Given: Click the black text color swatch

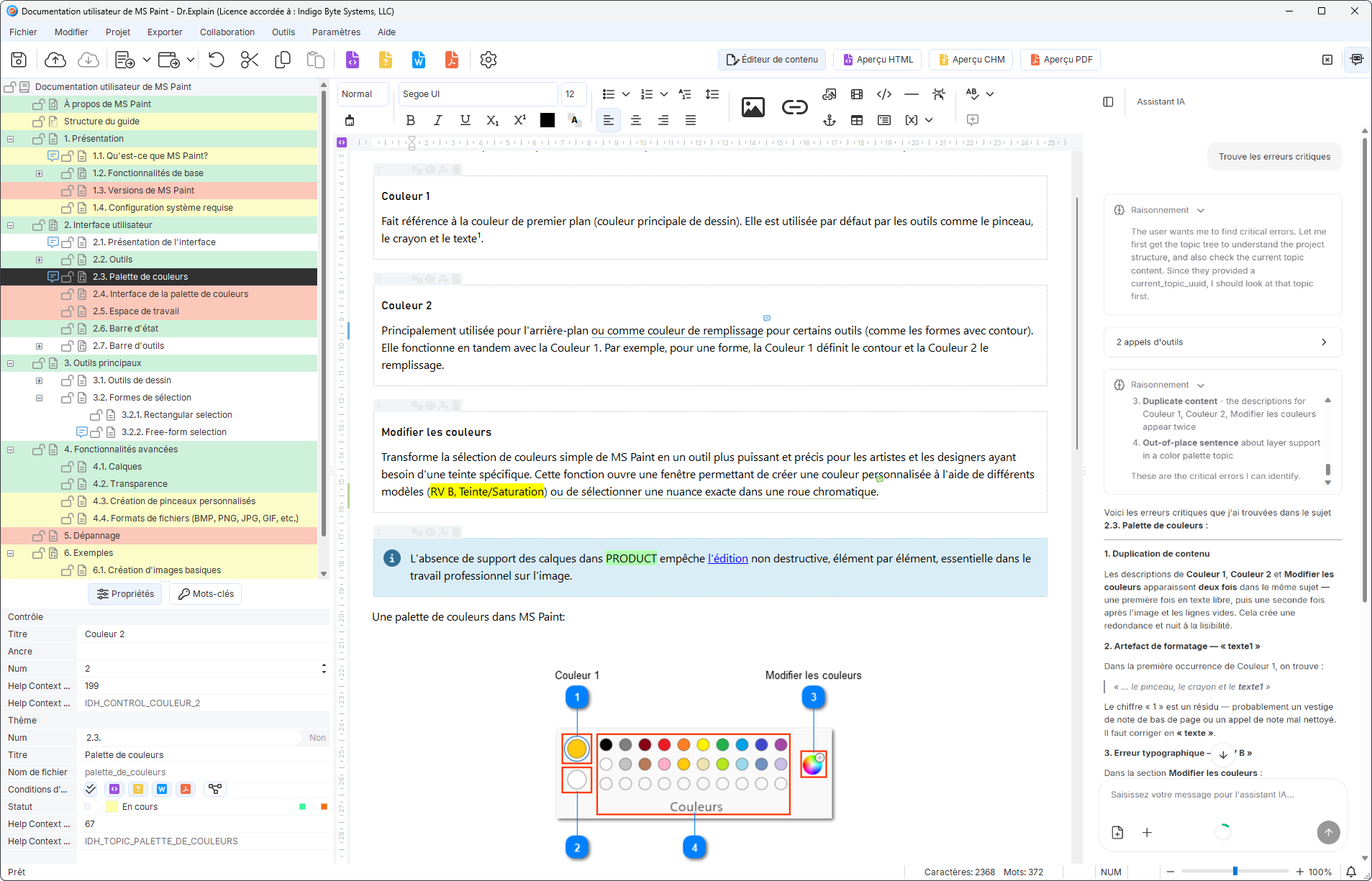Looking at the screenshot, I should pos(548,120).
